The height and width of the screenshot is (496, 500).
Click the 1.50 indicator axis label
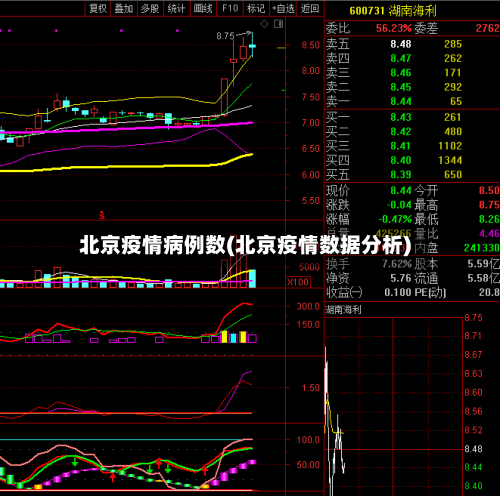pos(311,388)
